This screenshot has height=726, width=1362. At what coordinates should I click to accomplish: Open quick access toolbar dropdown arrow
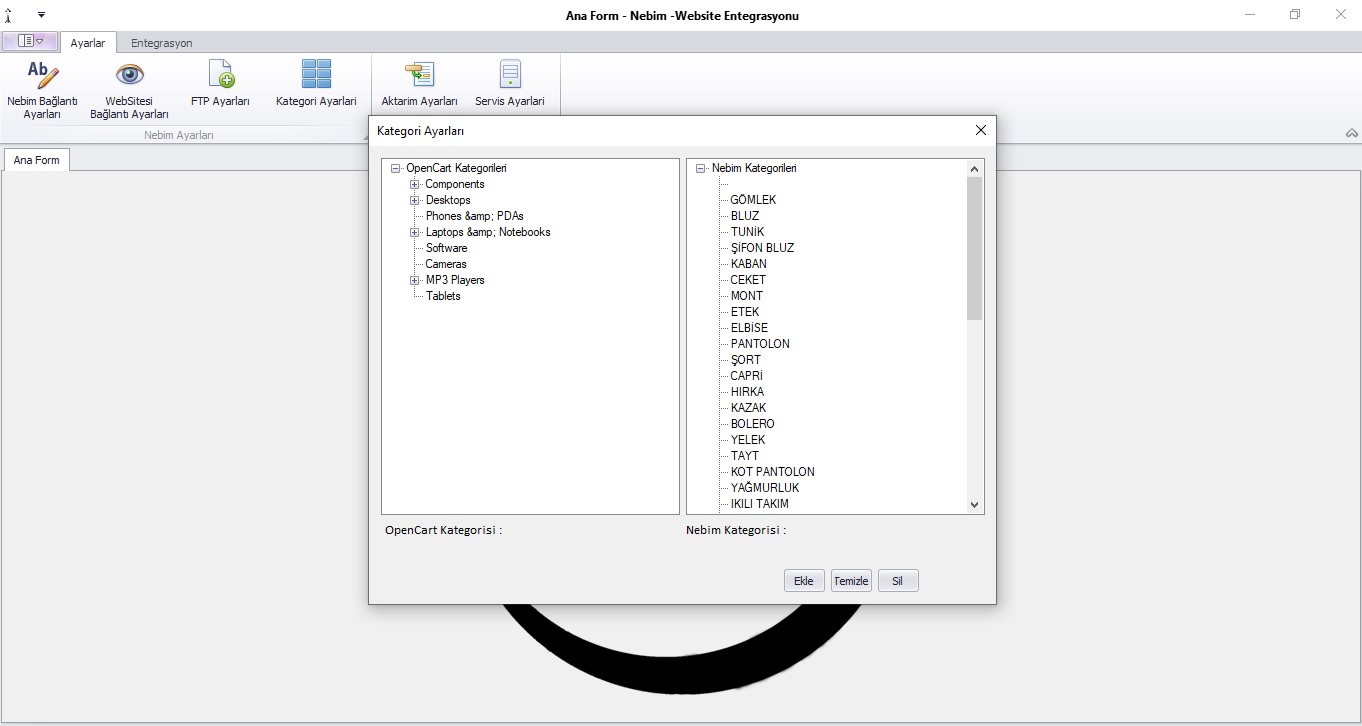(42, 15)
